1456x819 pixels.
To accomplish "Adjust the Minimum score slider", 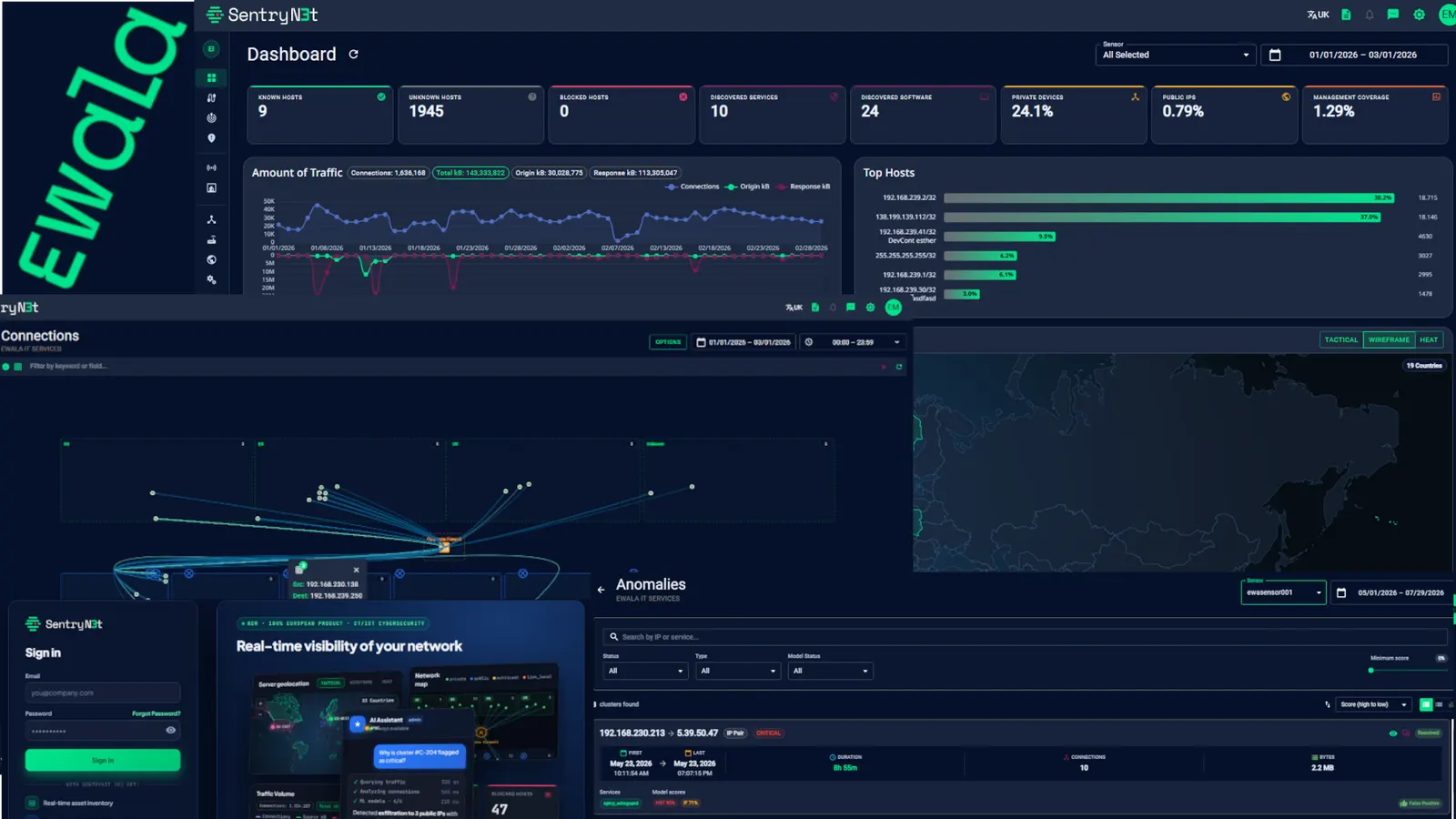I will 1407,670.
